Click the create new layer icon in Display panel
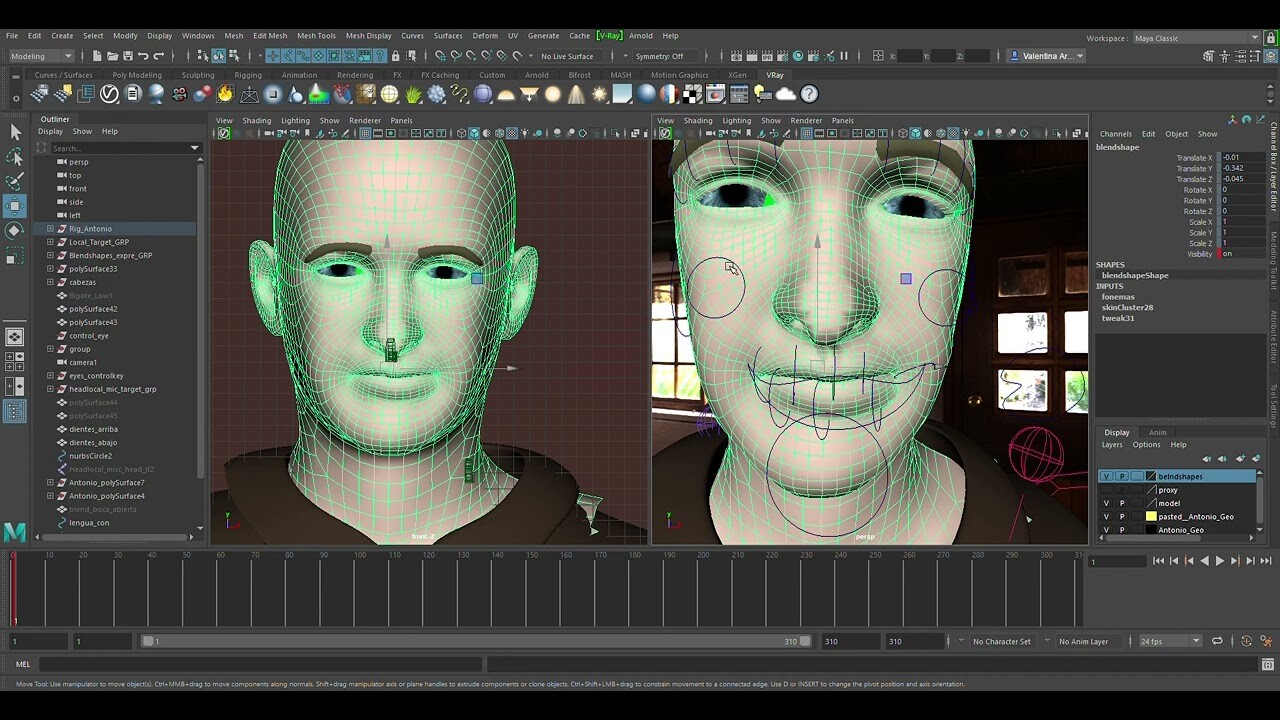Image resolution: width=1280 pixels, height=720 pixels. [1240, 458]
